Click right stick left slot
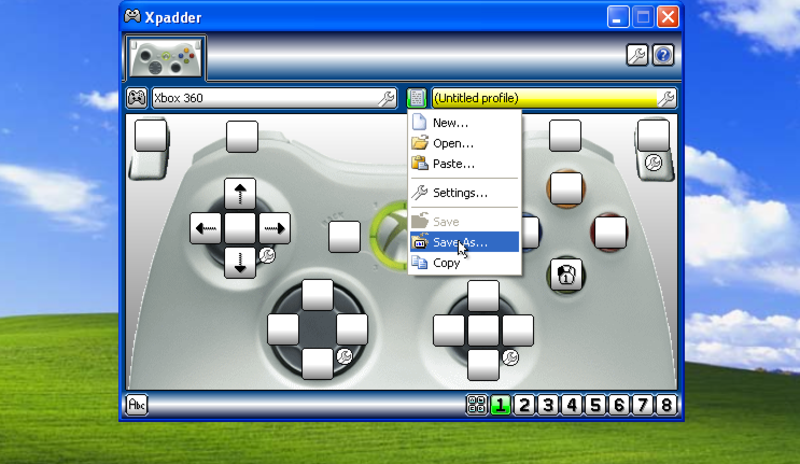 (448, 331)
